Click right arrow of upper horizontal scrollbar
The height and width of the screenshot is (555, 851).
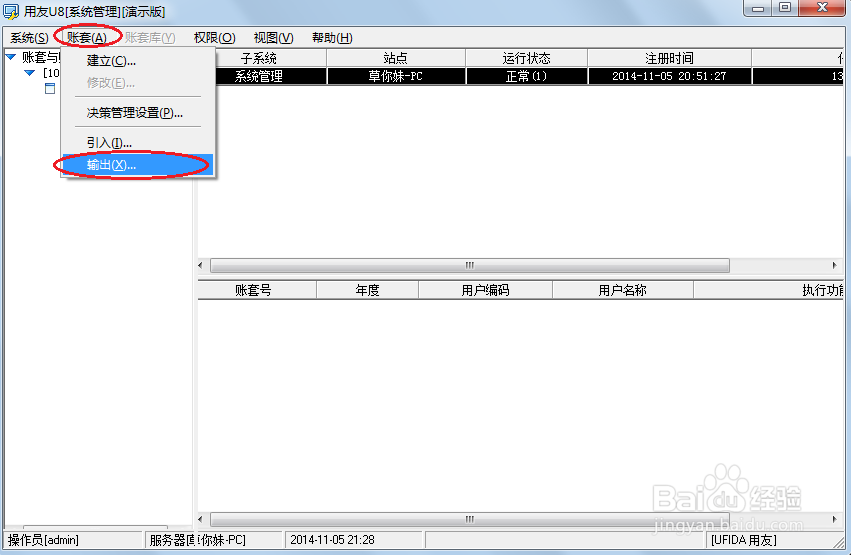[835, 265]
